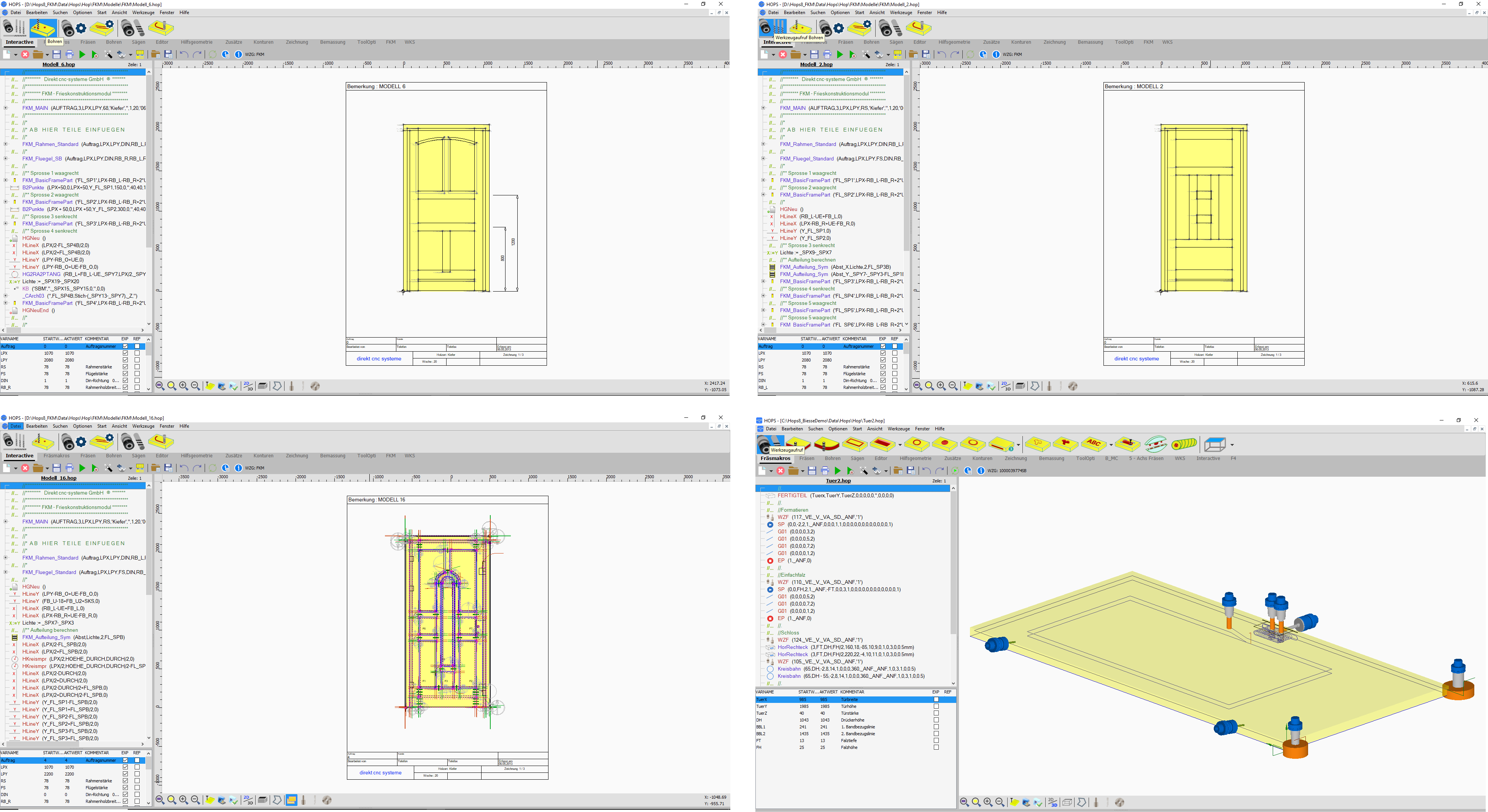Open the Datei menu in Modell_16 window
1488x812 pixels.
(16, 427)
